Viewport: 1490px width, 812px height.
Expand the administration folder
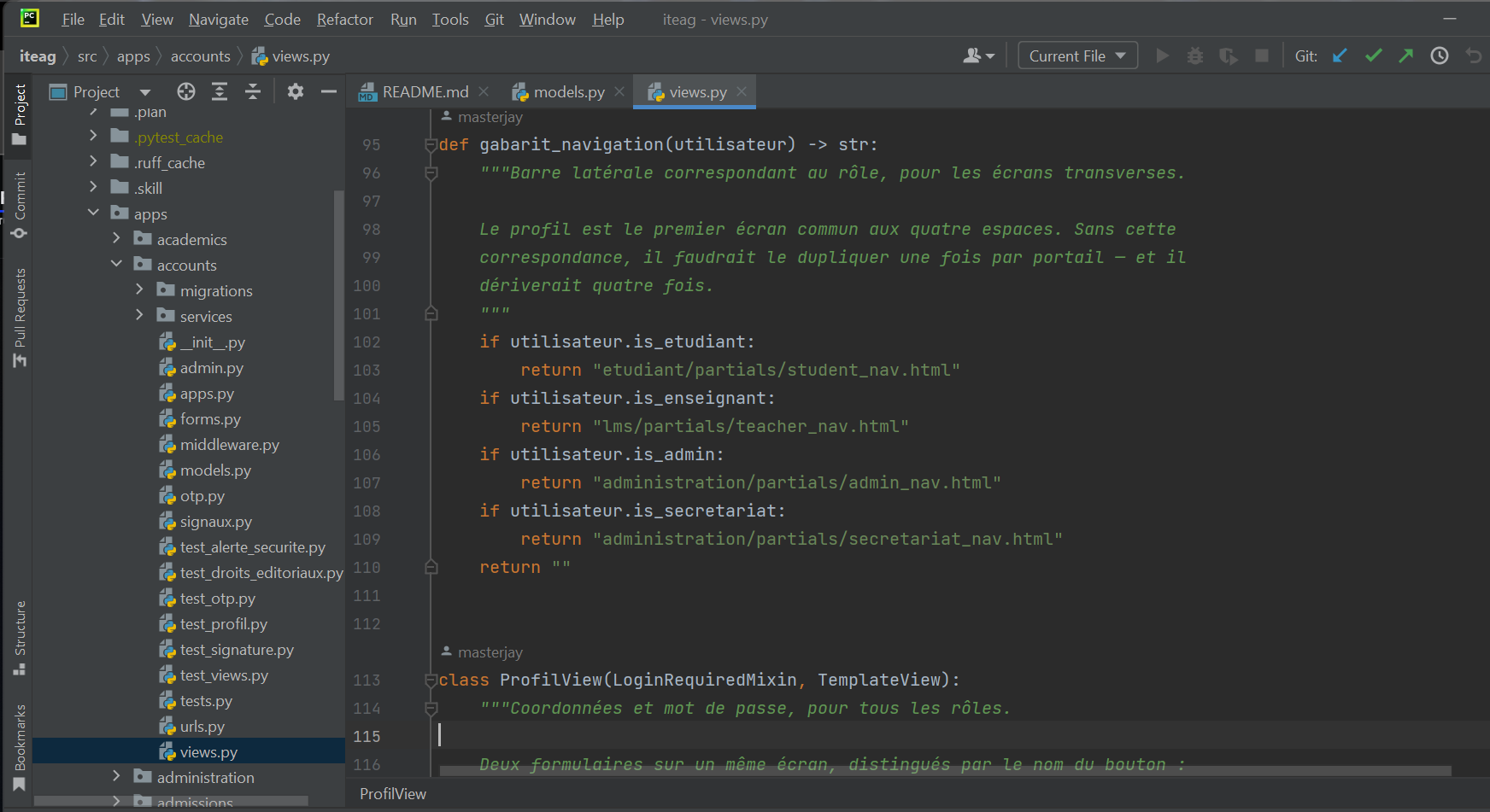click(116, 776)
